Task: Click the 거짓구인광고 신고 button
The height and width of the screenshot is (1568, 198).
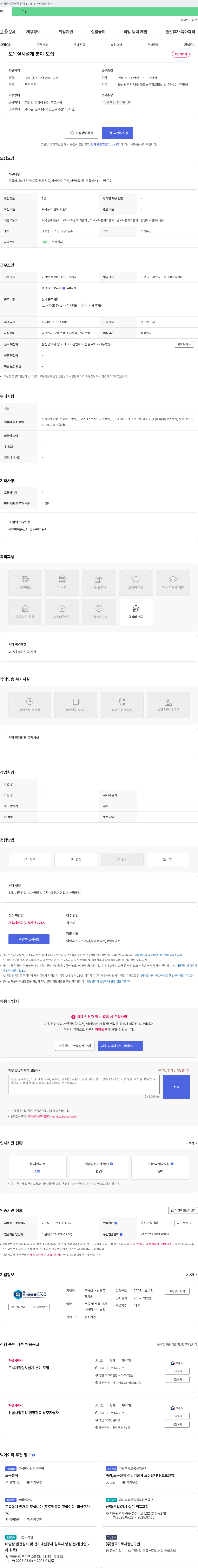Action: (183, 1211)
